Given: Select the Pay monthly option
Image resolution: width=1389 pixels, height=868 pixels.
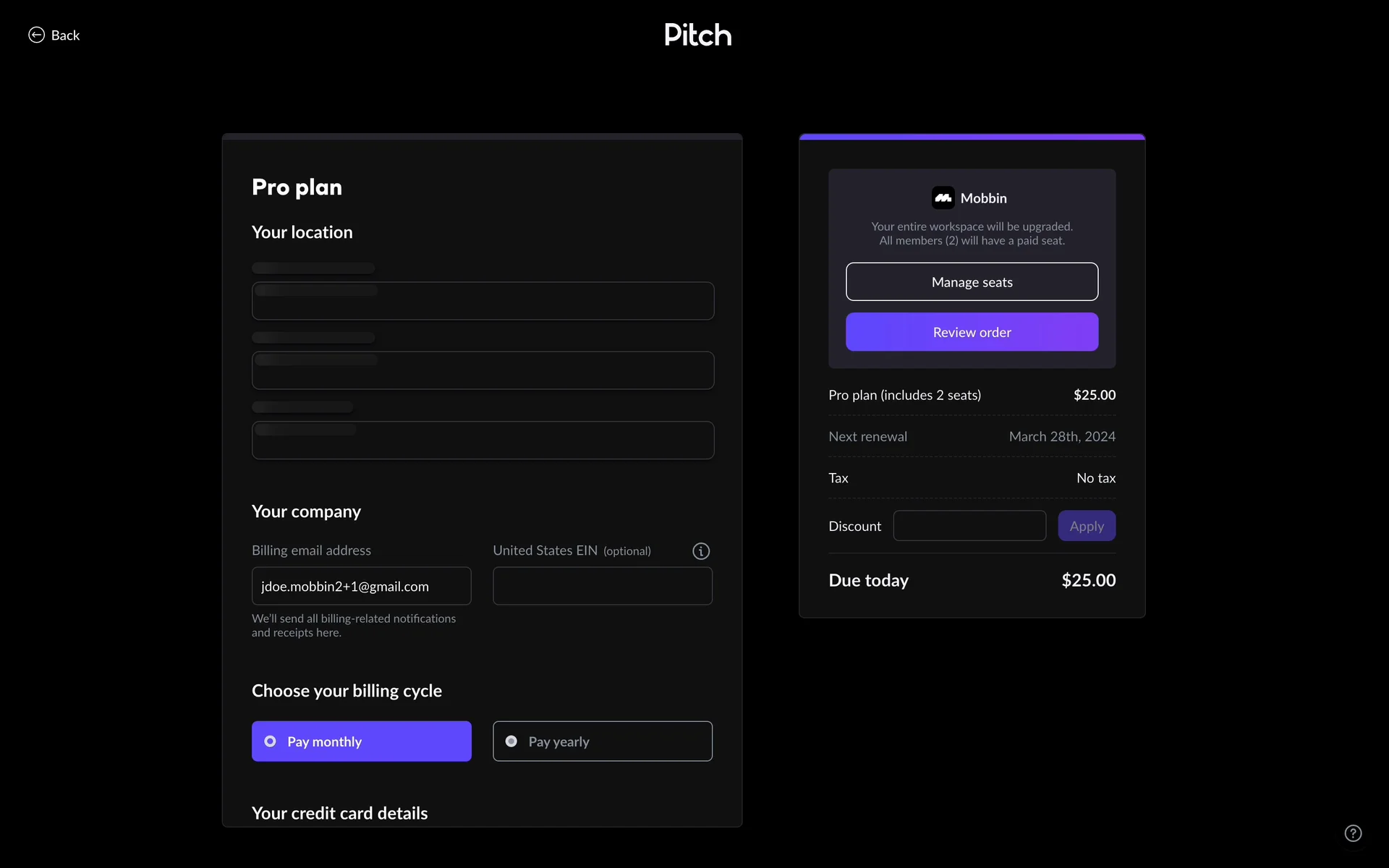Looking at the screenshot, I should pyautogui.click(x=361, y=741).
